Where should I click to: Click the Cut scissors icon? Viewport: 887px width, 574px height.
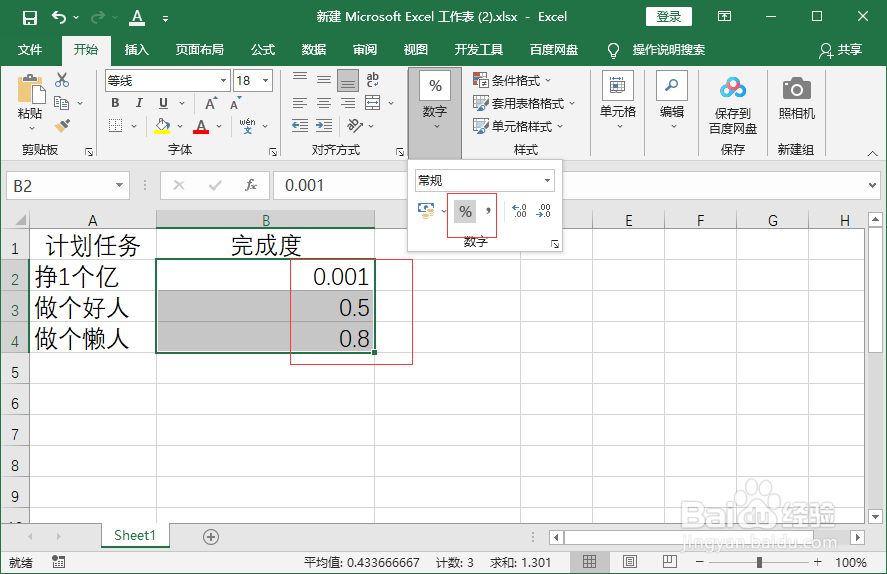click(62, 80)
